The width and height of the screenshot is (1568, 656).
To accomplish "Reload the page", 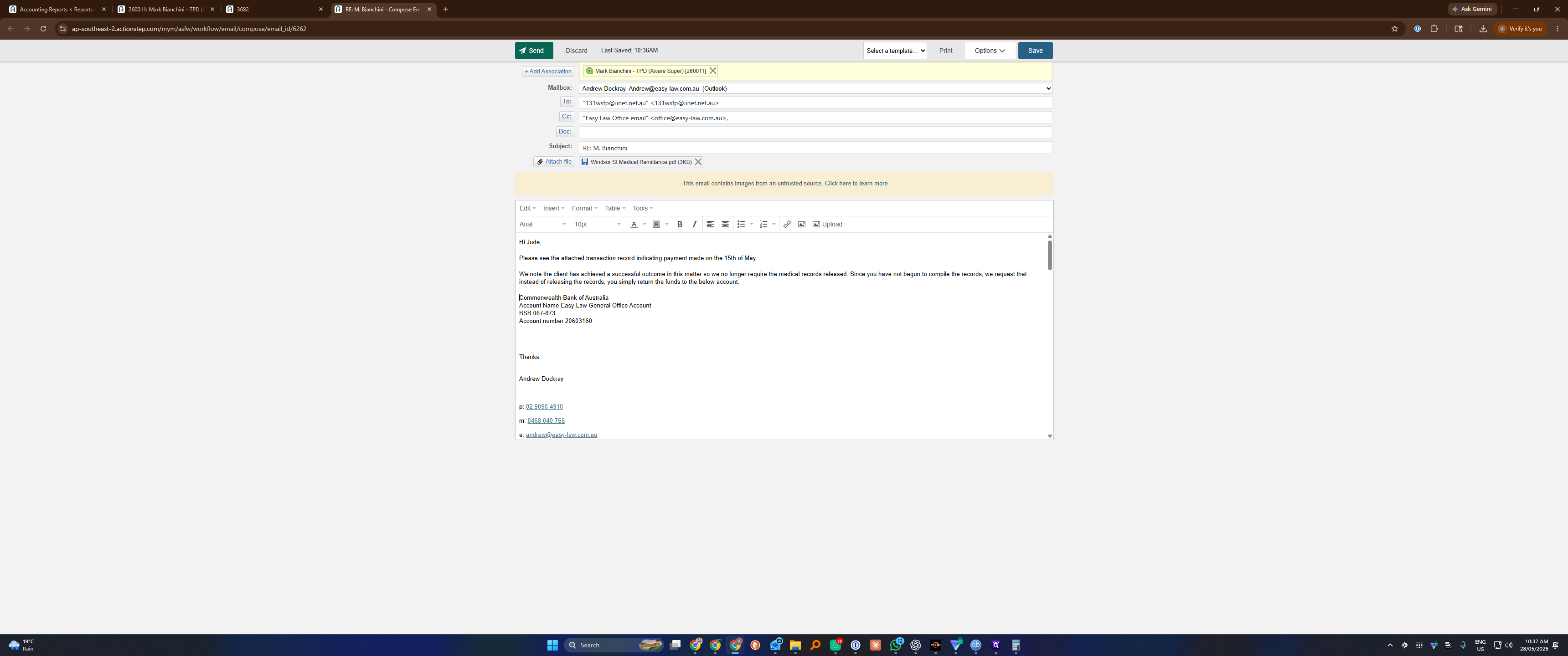I will 43,29.
